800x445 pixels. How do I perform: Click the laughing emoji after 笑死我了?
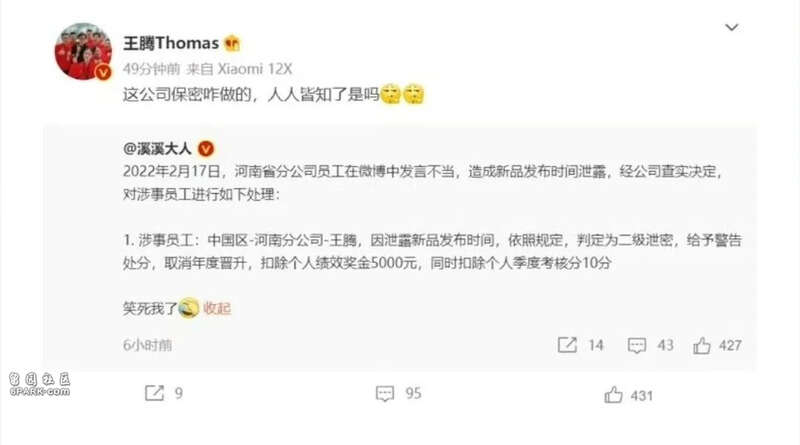[188, 308]
